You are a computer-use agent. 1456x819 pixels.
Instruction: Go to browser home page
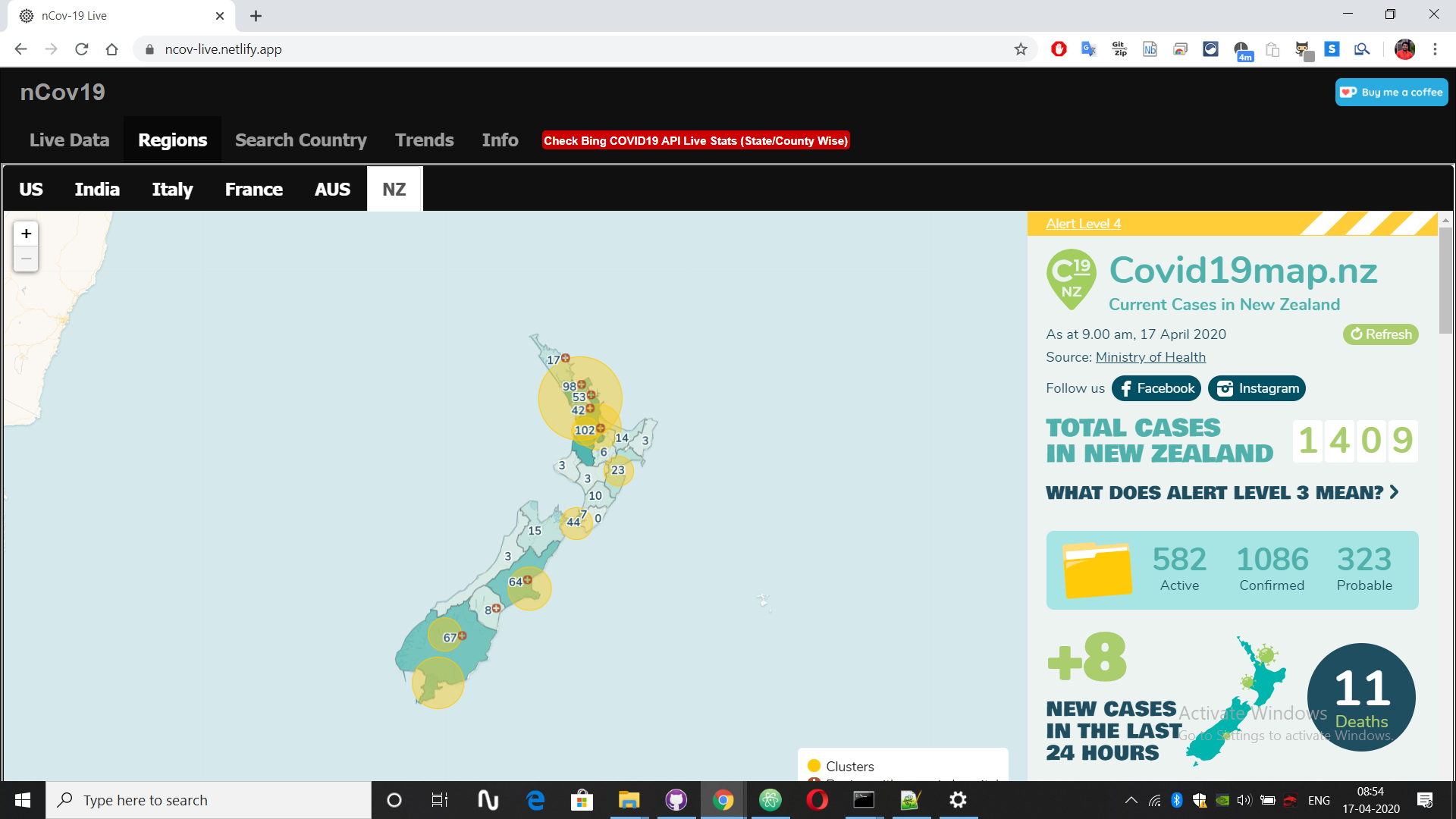[112, 49]
